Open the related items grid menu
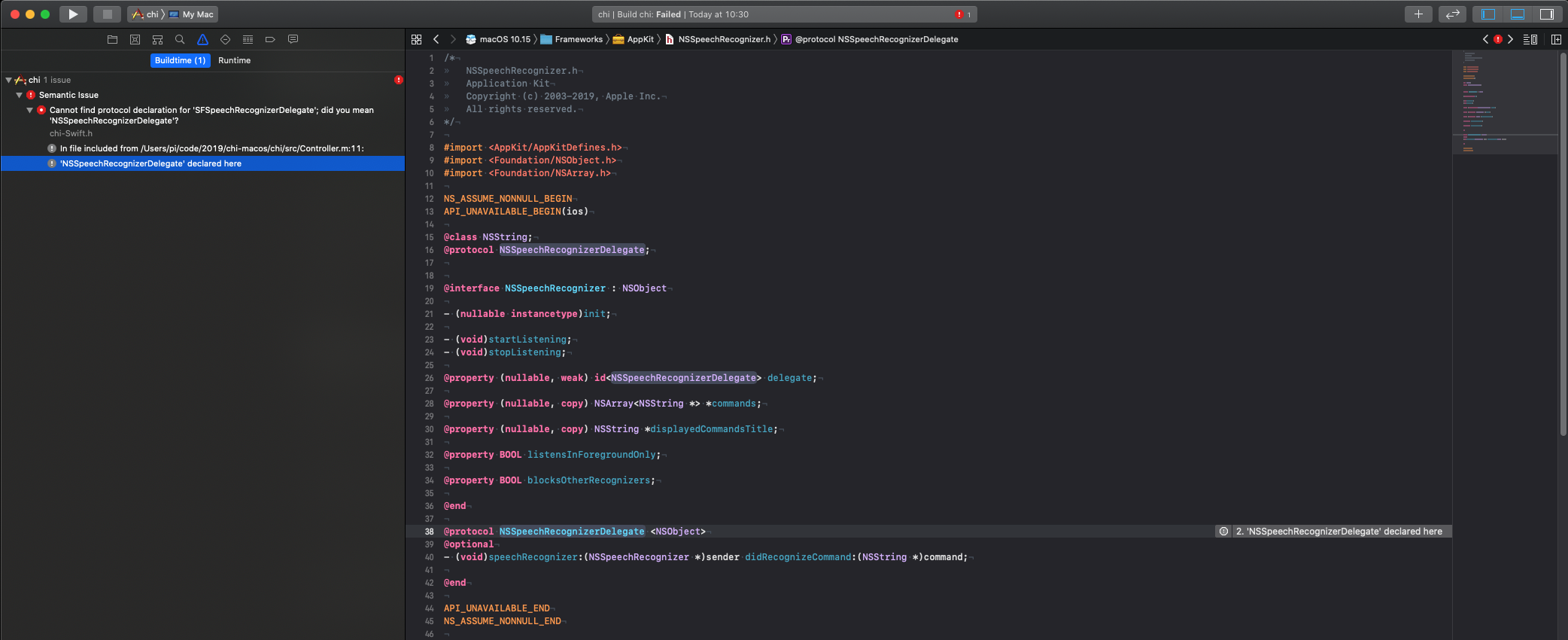This screenshot has height=640, width=1568. [416, 39]
